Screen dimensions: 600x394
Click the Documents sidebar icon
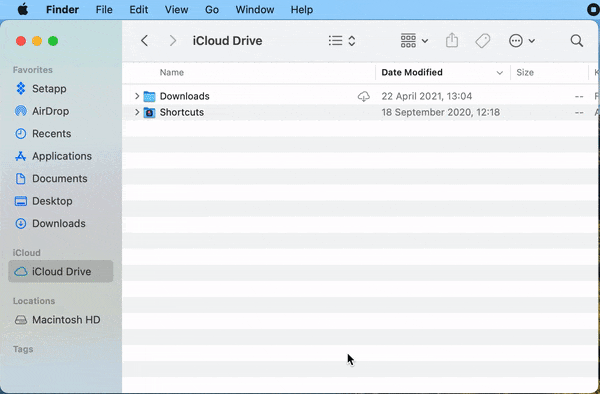[21, 179]
